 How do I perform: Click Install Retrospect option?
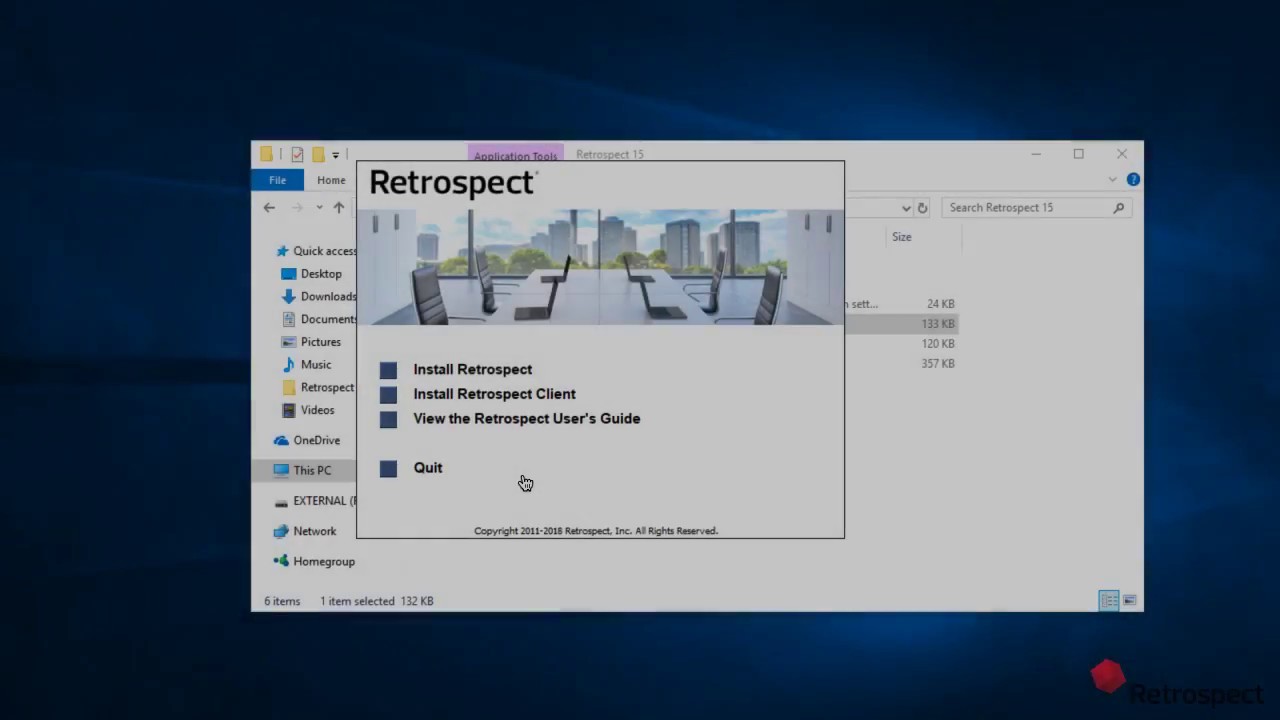472,369
